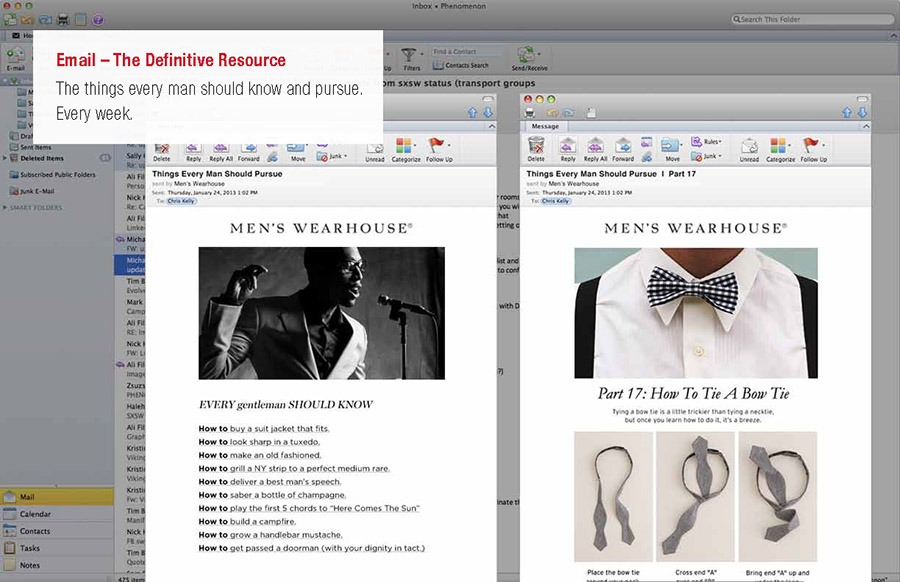The width and height of the screenshot is (900, 582).
Task: Click the Follow Up flag in the left message window
Action: [x=436, y=145]
